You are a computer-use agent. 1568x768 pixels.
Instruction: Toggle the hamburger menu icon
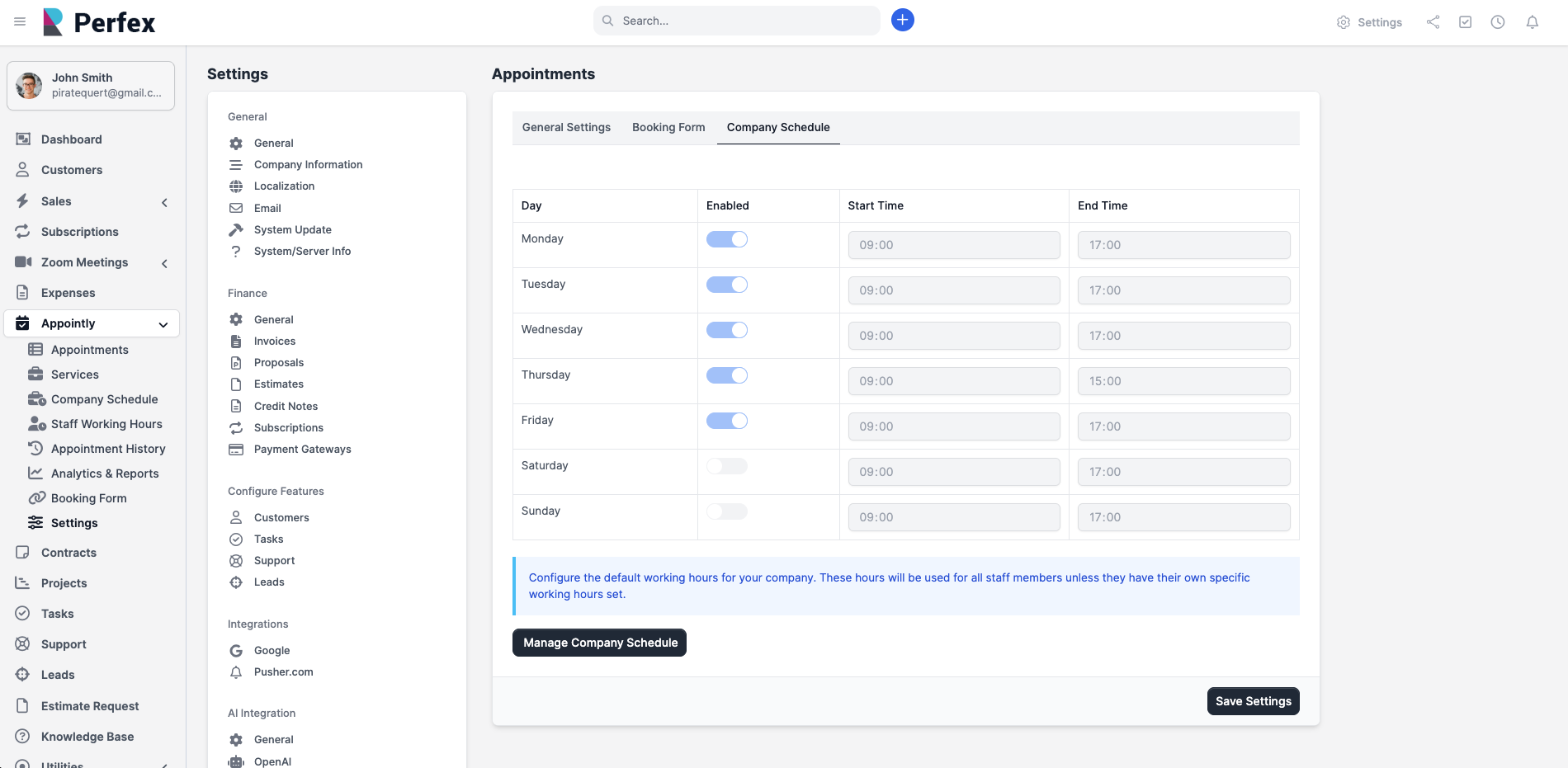coord(20,21)
